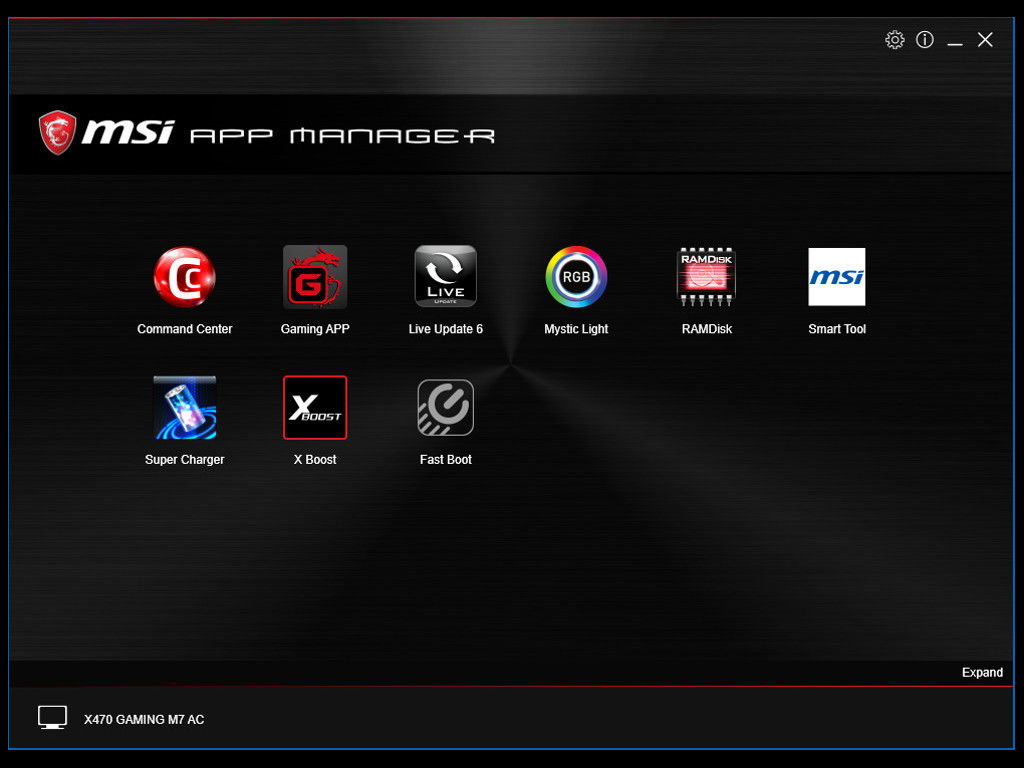
Task: Minimize the MSI App Manager window
Action: [955, 40]
